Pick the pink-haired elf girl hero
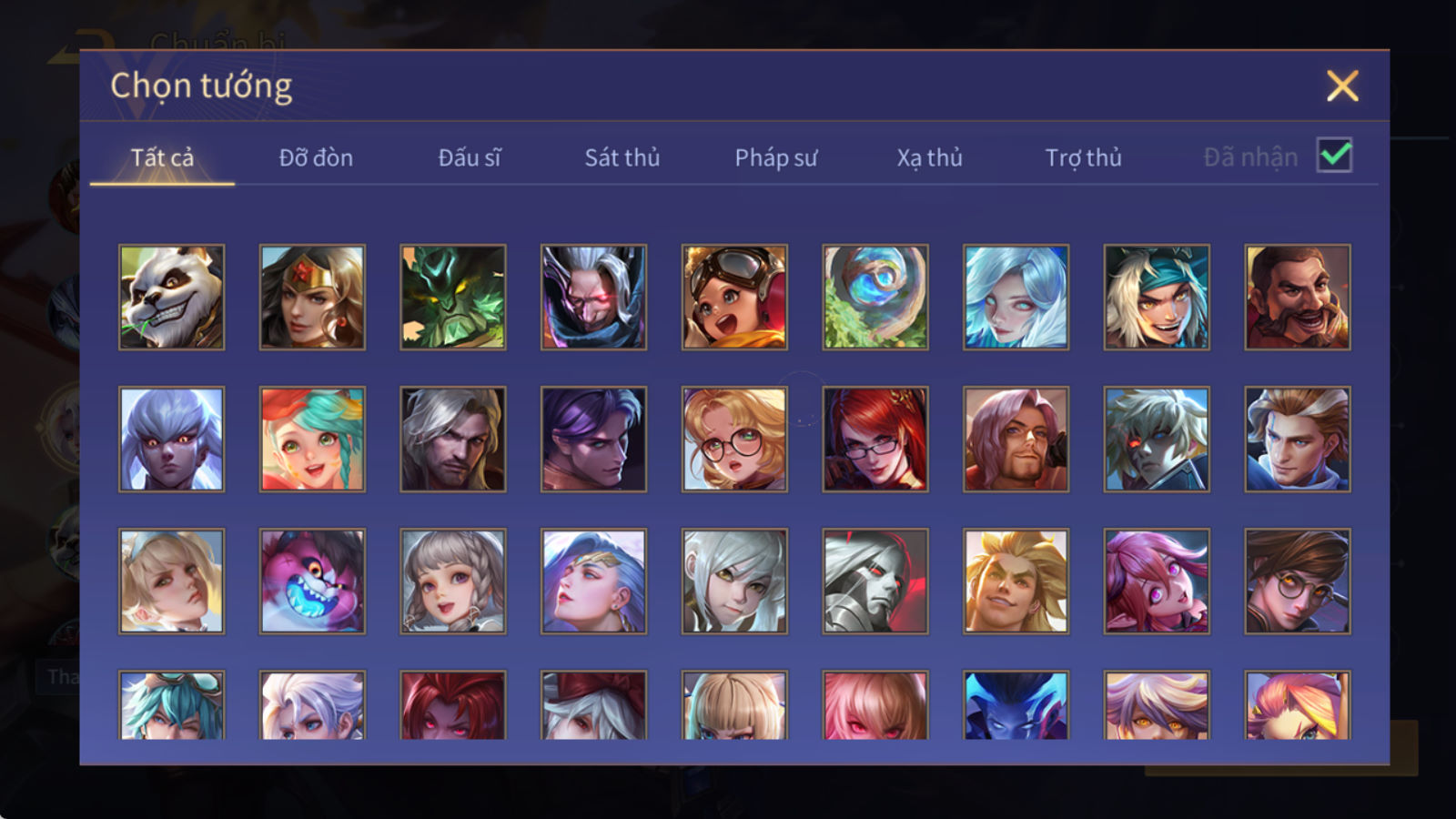 coord(1157,581)
